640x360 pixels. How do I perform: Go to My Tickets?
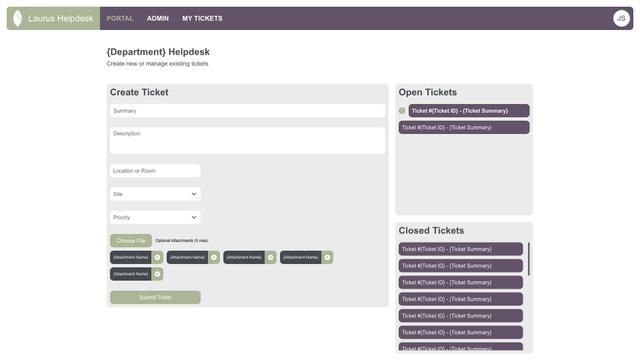tap(202, 18)
